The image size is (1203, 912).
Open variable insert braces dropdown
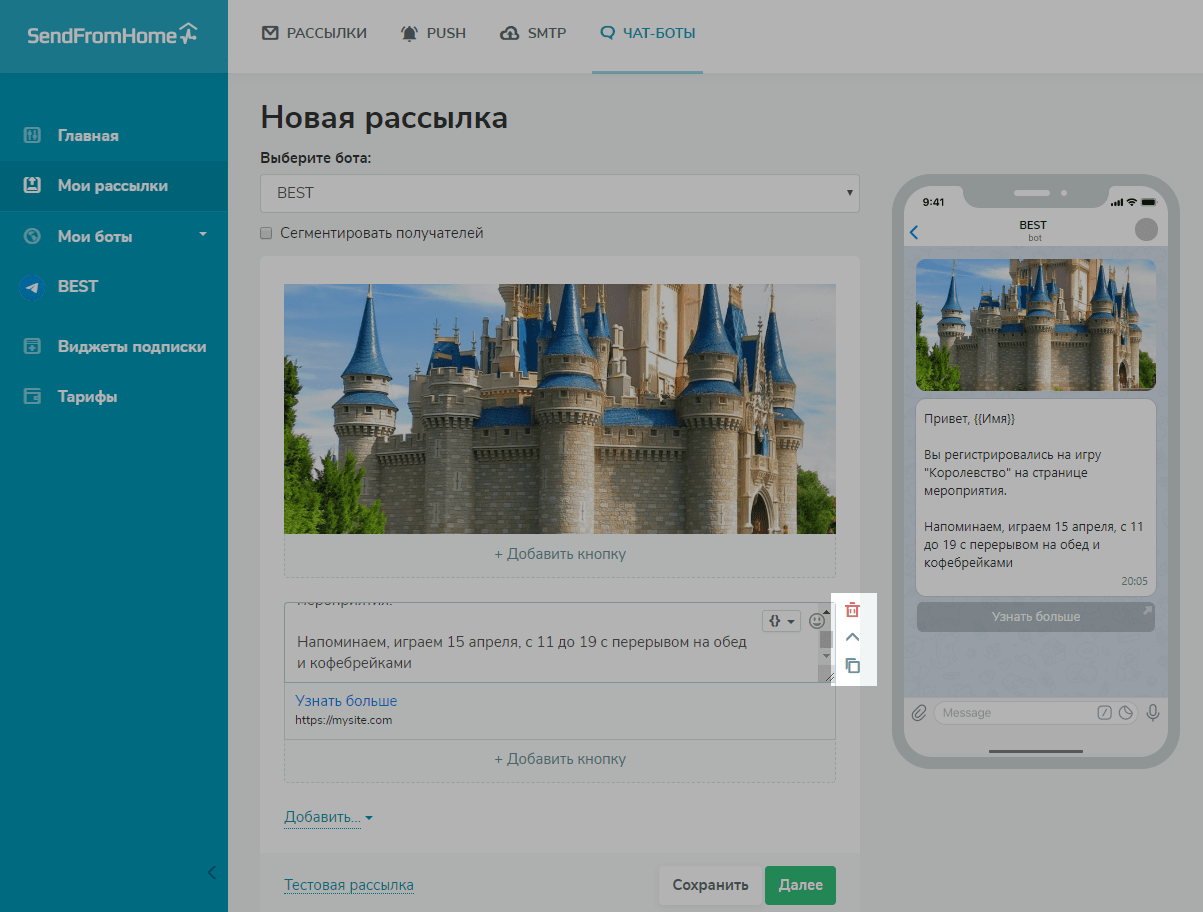[x=781, y=621]
